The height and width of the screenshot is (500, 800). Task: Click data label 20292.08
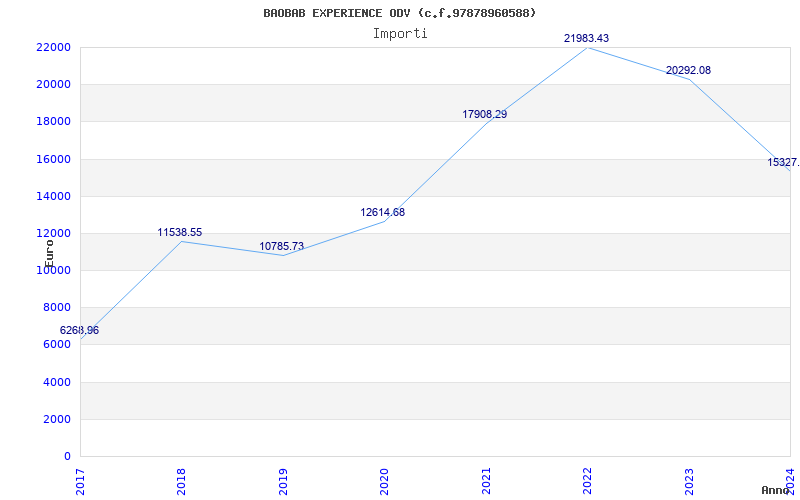[688, 70]
